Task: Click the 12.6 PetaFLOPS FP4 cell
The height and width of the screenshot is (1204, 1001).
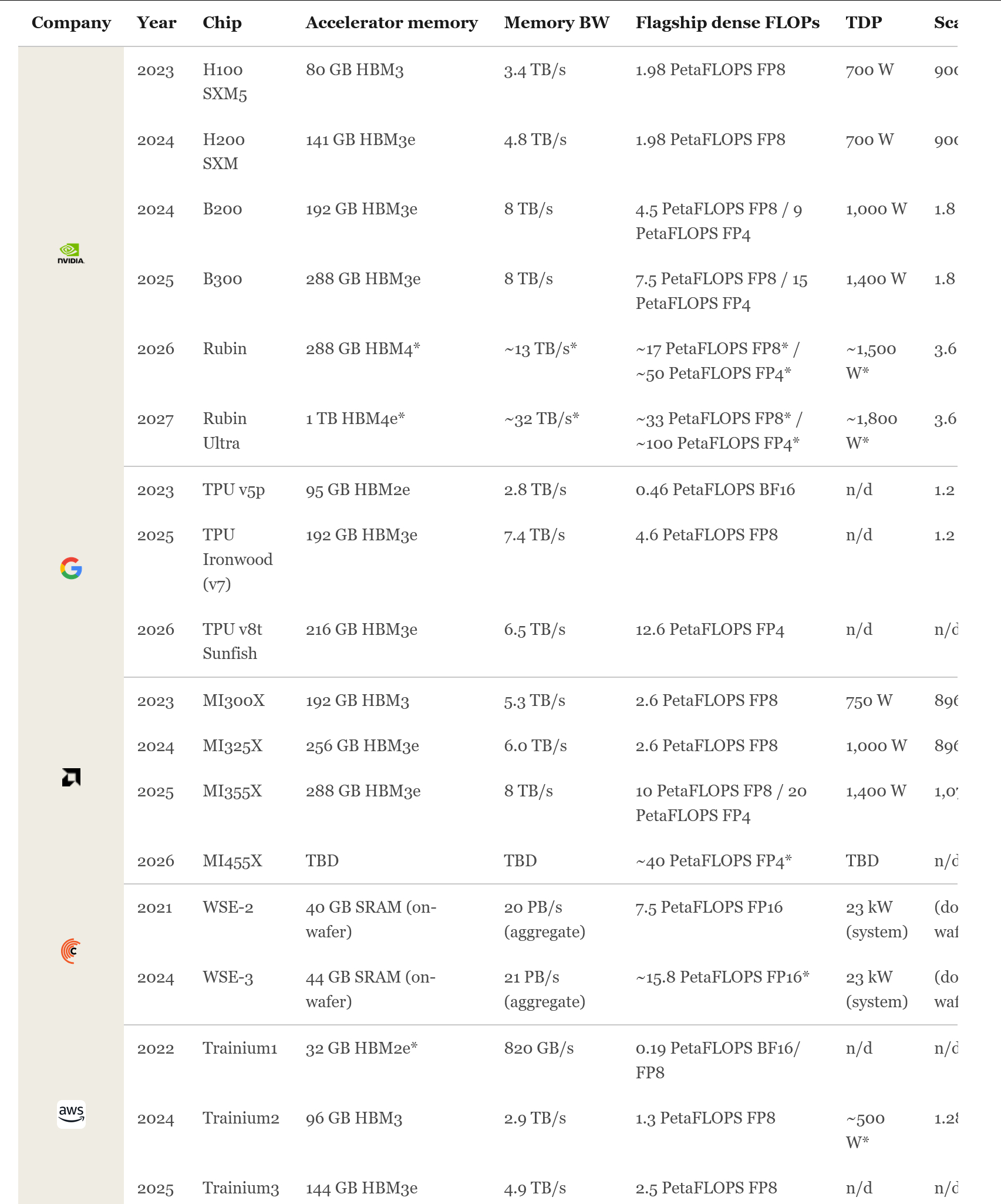Action: (x=710, y=630)
